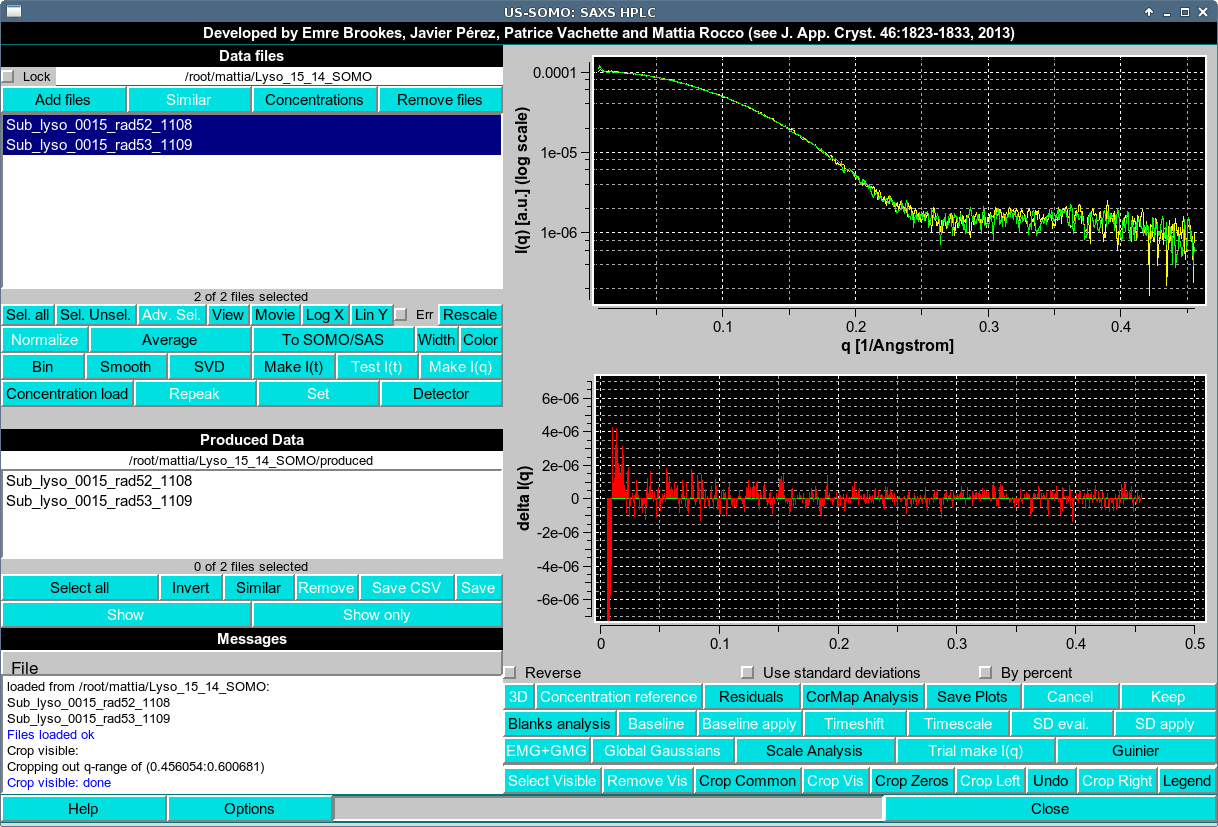Click Remove files in Data files panel
The height and width of the screenshot is (827, 1218).
point(440,99)
